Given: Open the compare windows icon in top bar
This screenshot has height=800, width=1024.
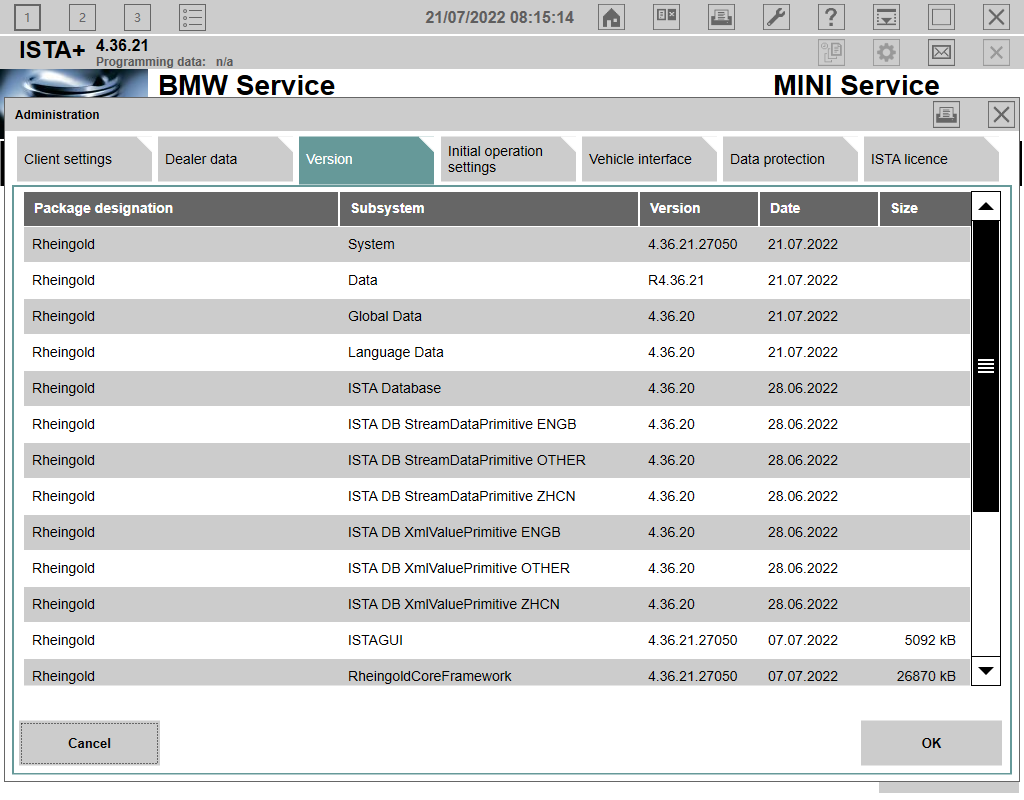Looking at the screenshot, I should click(x=666, y=18).
